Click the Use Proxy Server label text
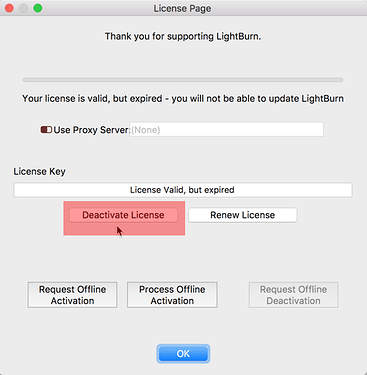This screenshot has height=375, width=367. (x=92, y=130)
